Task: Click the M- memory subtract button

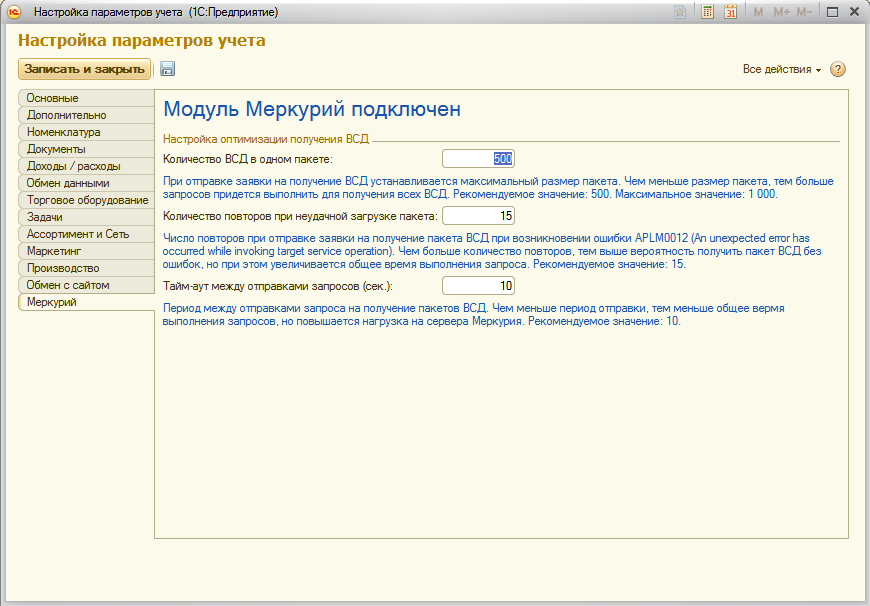Action: click(x=804, y=12)
